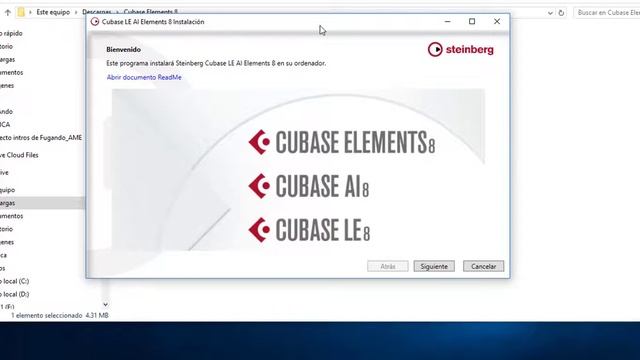The height and width of the screenshot is (360, 640).
Task: Select 'local (C:)' drive in Explorer sidebar
Action: click(15, 281)
